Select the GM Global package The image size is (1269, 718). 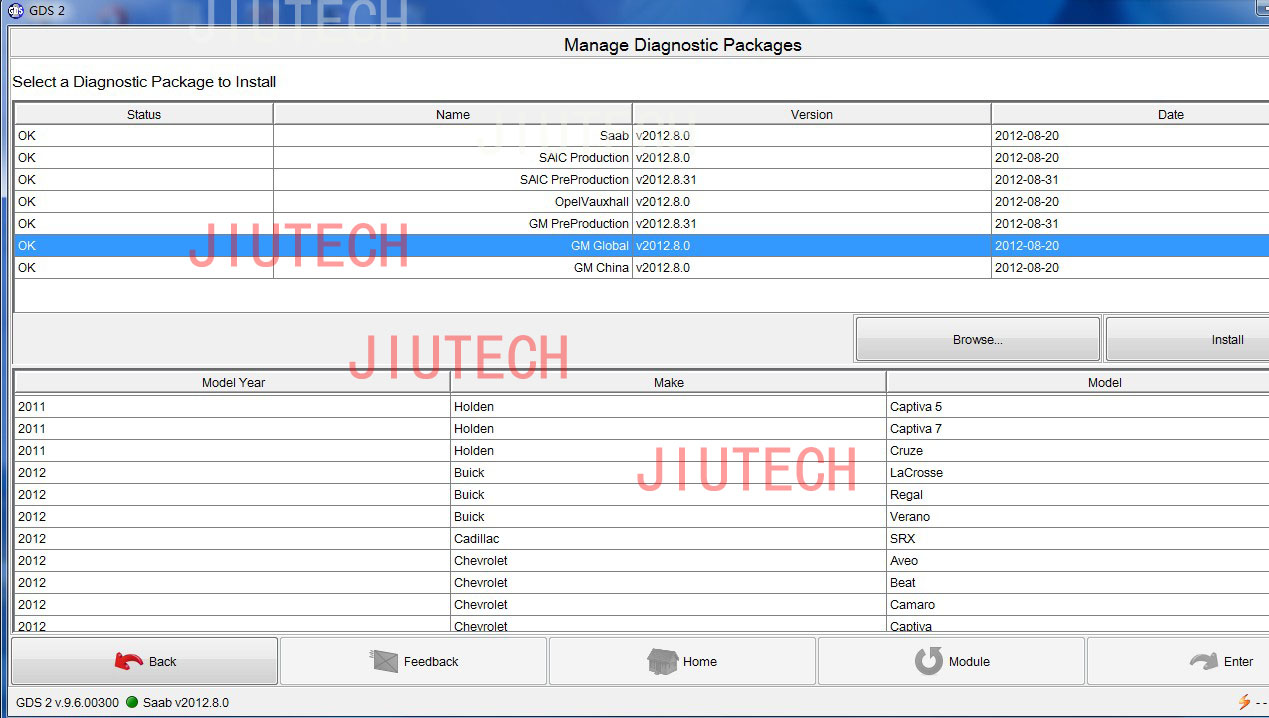pyautogui.click(x=641, y=245)
